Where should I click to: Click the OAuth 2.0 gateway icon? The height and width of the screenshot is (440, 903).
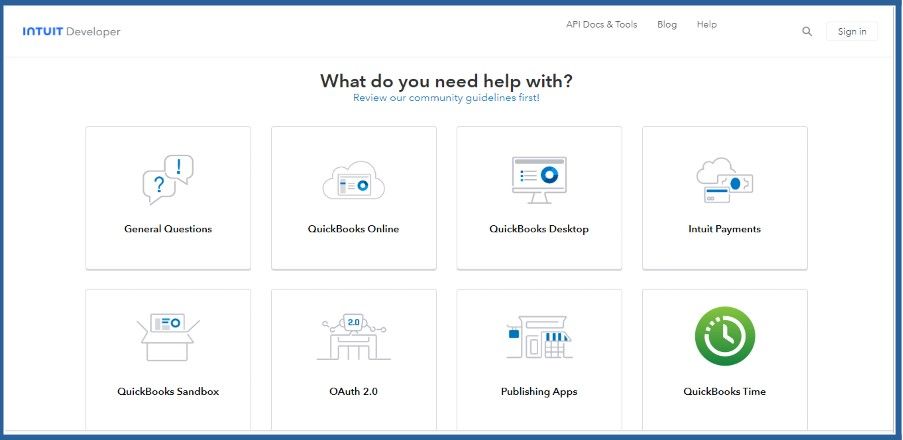point(354,337)
